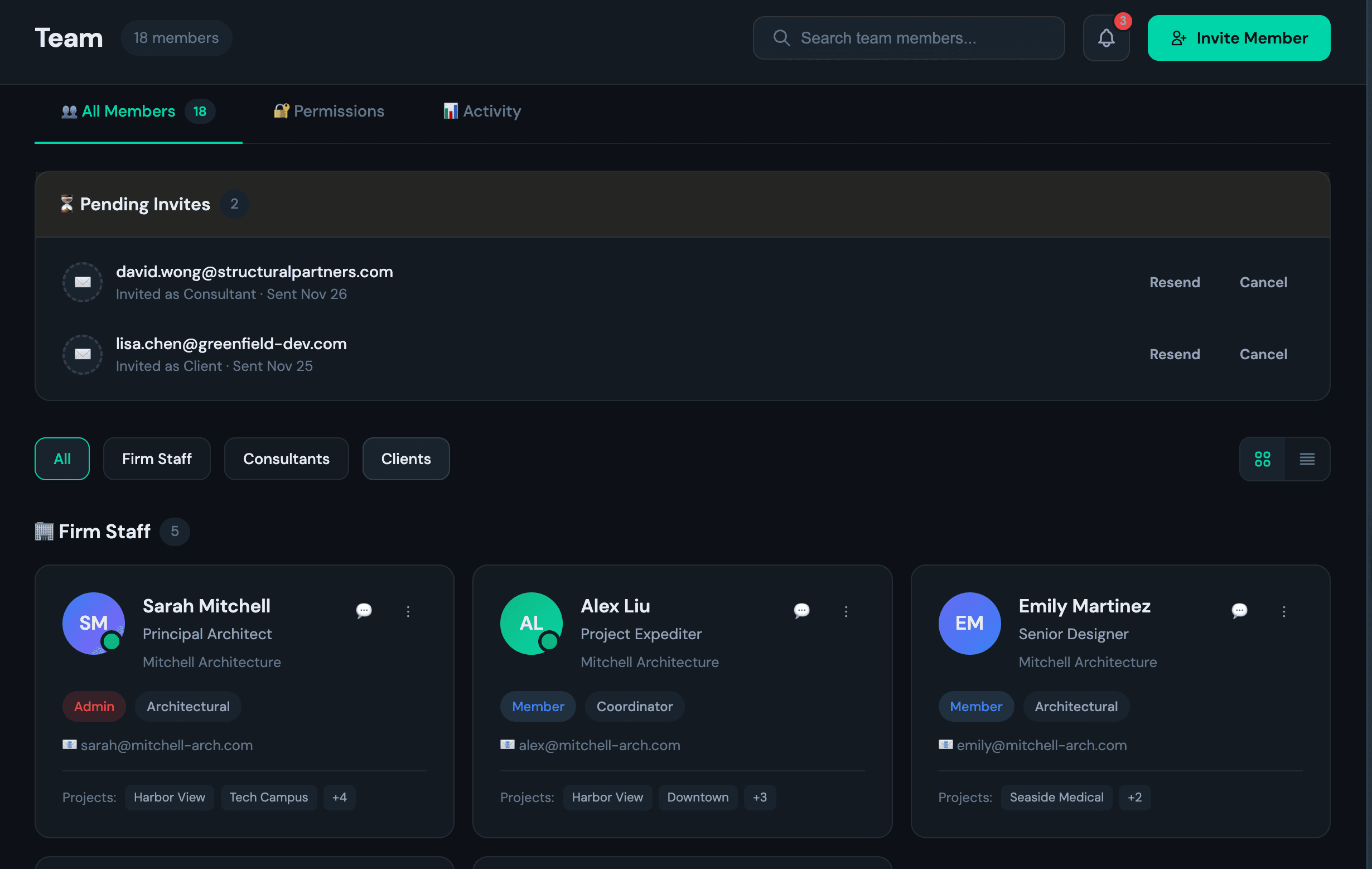Open the Activity tab

[482, 111]
